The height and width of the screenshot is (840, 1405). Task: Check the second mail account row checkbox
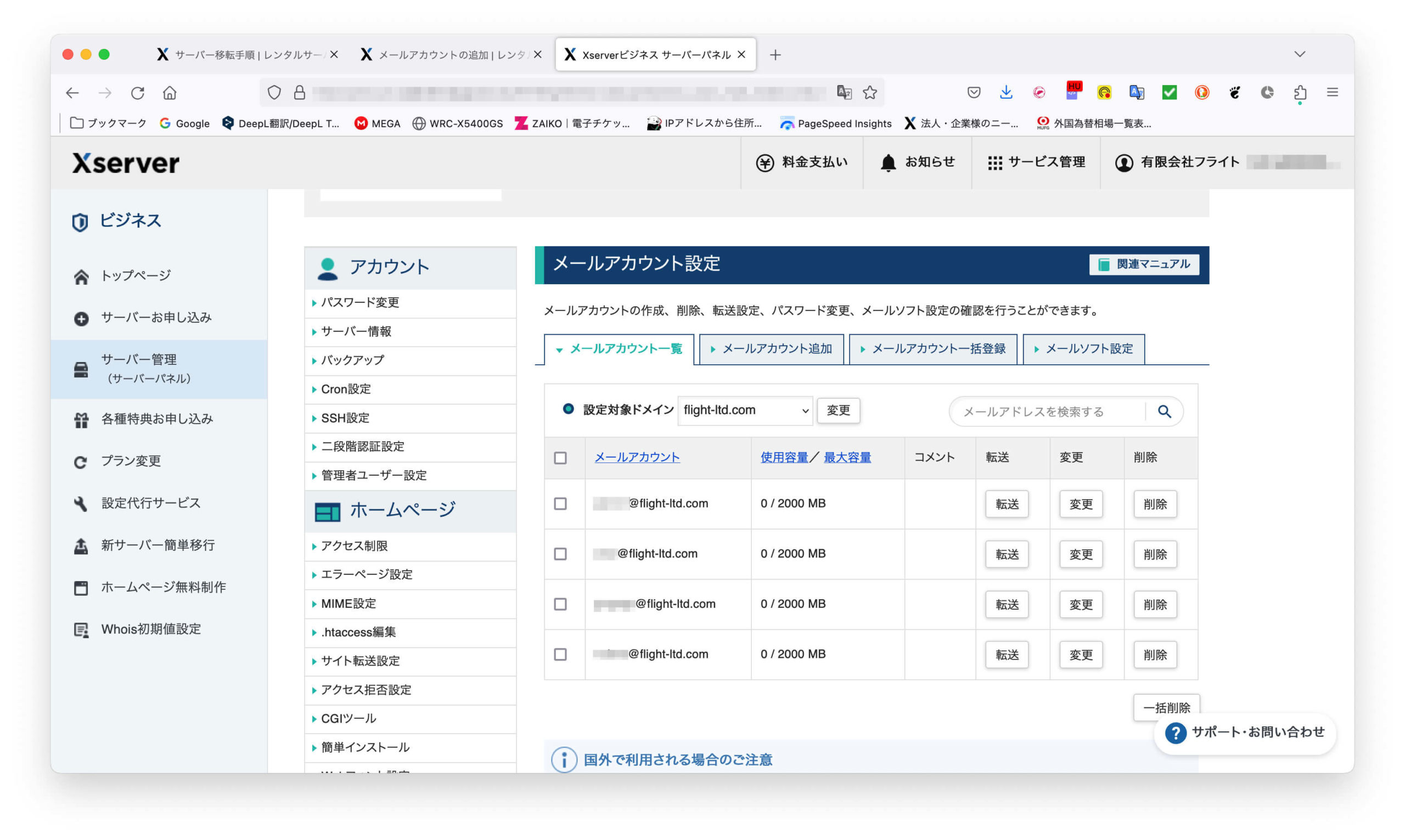560,554
